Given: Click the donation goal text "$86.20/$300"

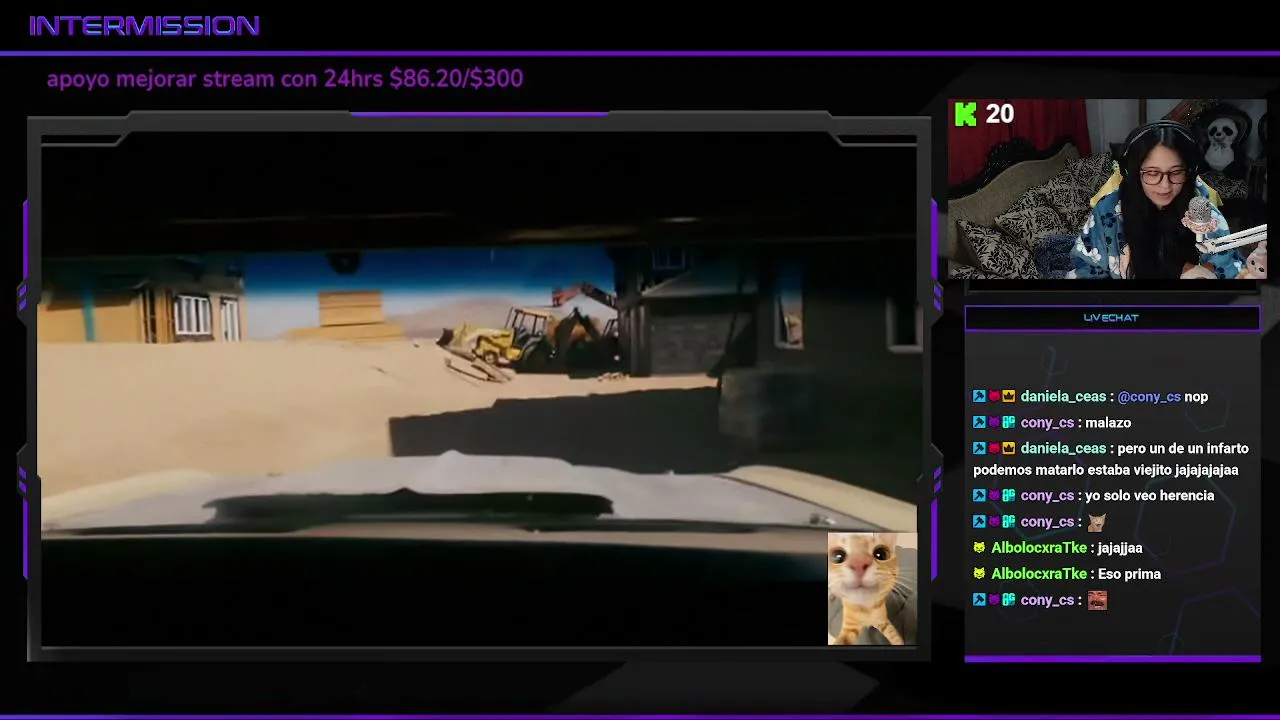Looking at the screenshot, I should coord(456,79).
